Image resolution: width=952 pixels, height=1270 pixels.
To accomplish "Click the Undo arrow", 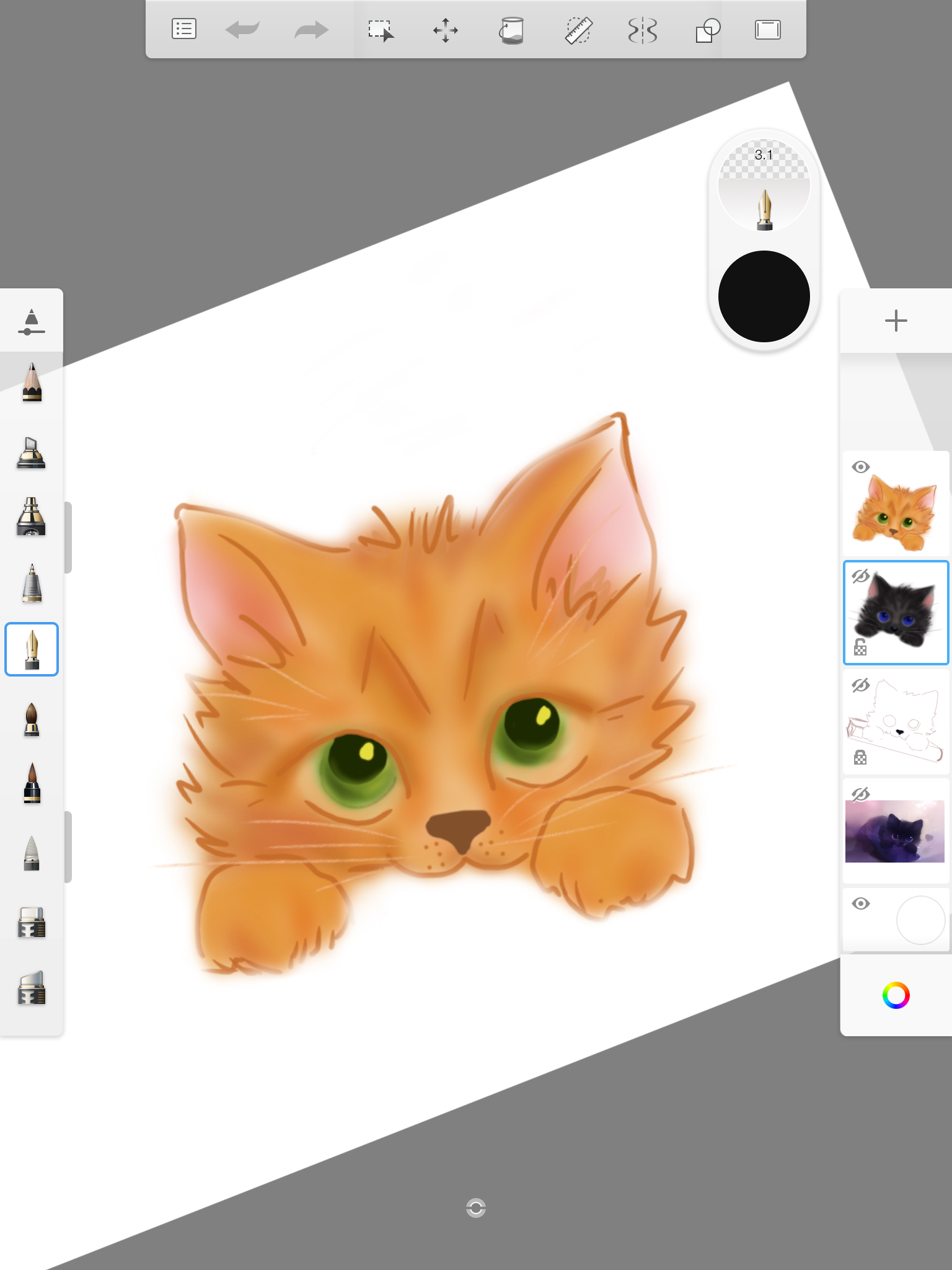I will tap(242, 30).
